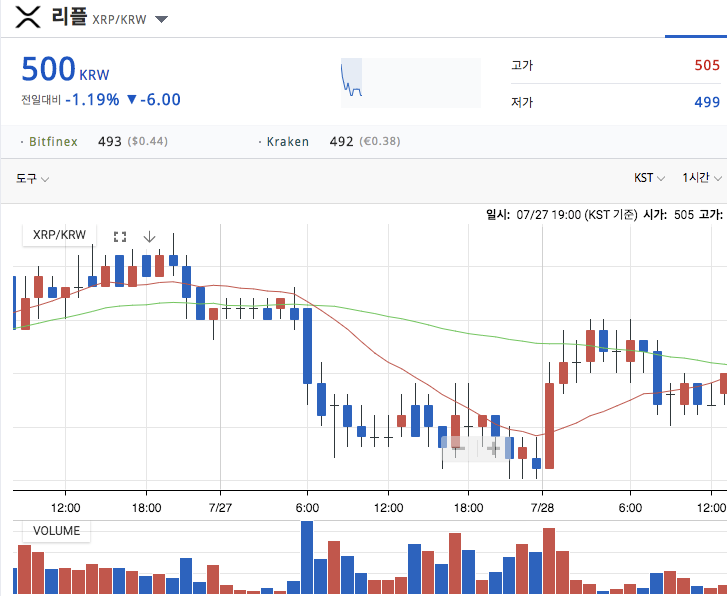The width and height of the screenshot is (727, 596).
Task: Click the Kraken exchange name
Action: tap(287, 141)
